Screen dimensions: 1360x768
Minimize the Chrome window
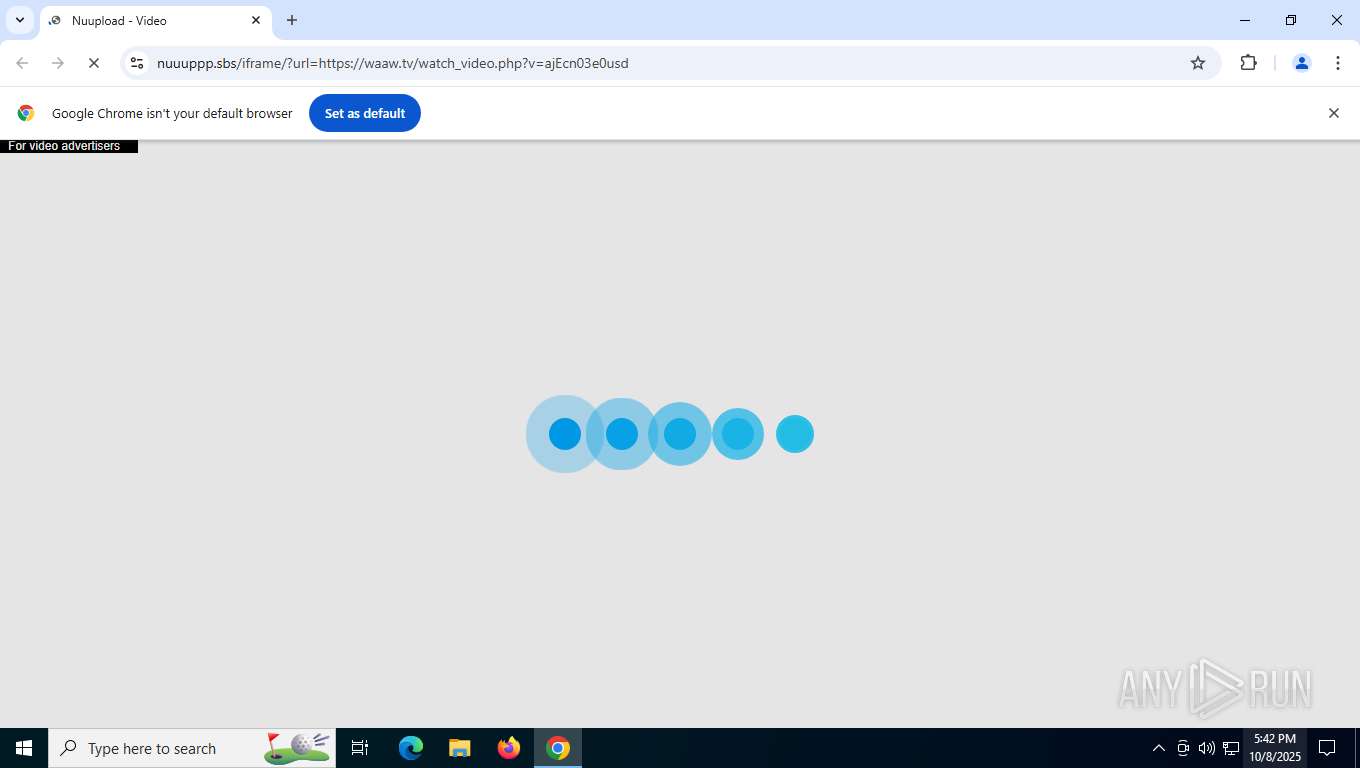(x=1245, y=20)
